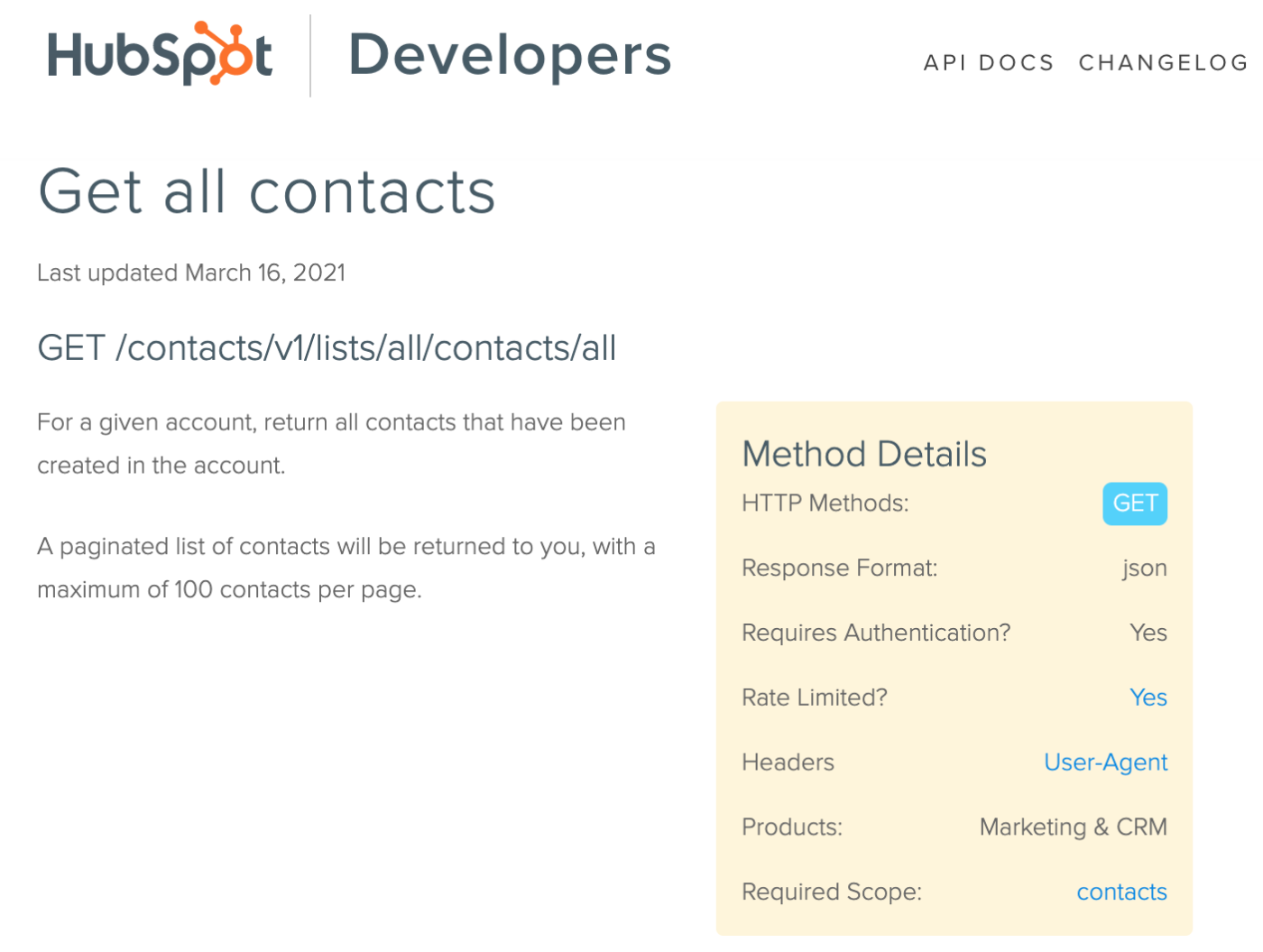Click the 'json' response format value

point(1146,568)
